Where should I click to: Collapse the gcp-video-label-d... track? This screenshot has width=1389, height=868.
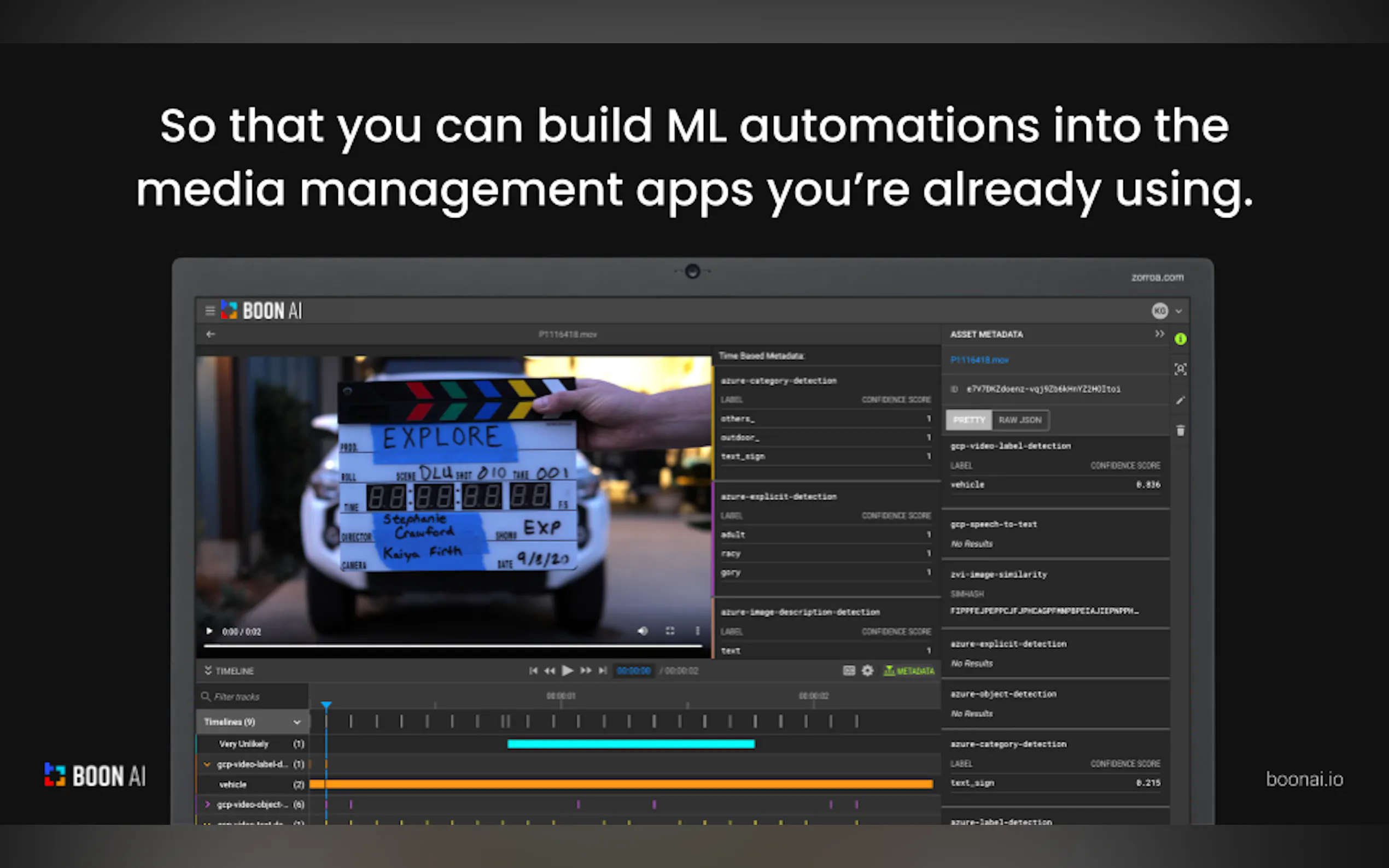click(207, 764)
